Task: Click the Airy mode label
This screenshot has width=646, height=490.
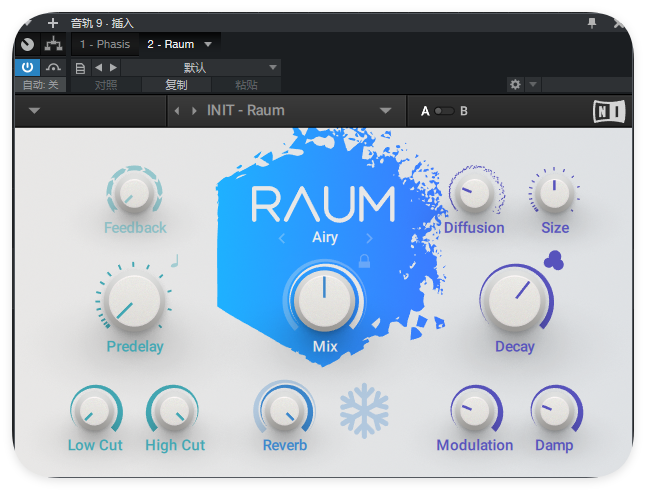Action: [325, 237]
